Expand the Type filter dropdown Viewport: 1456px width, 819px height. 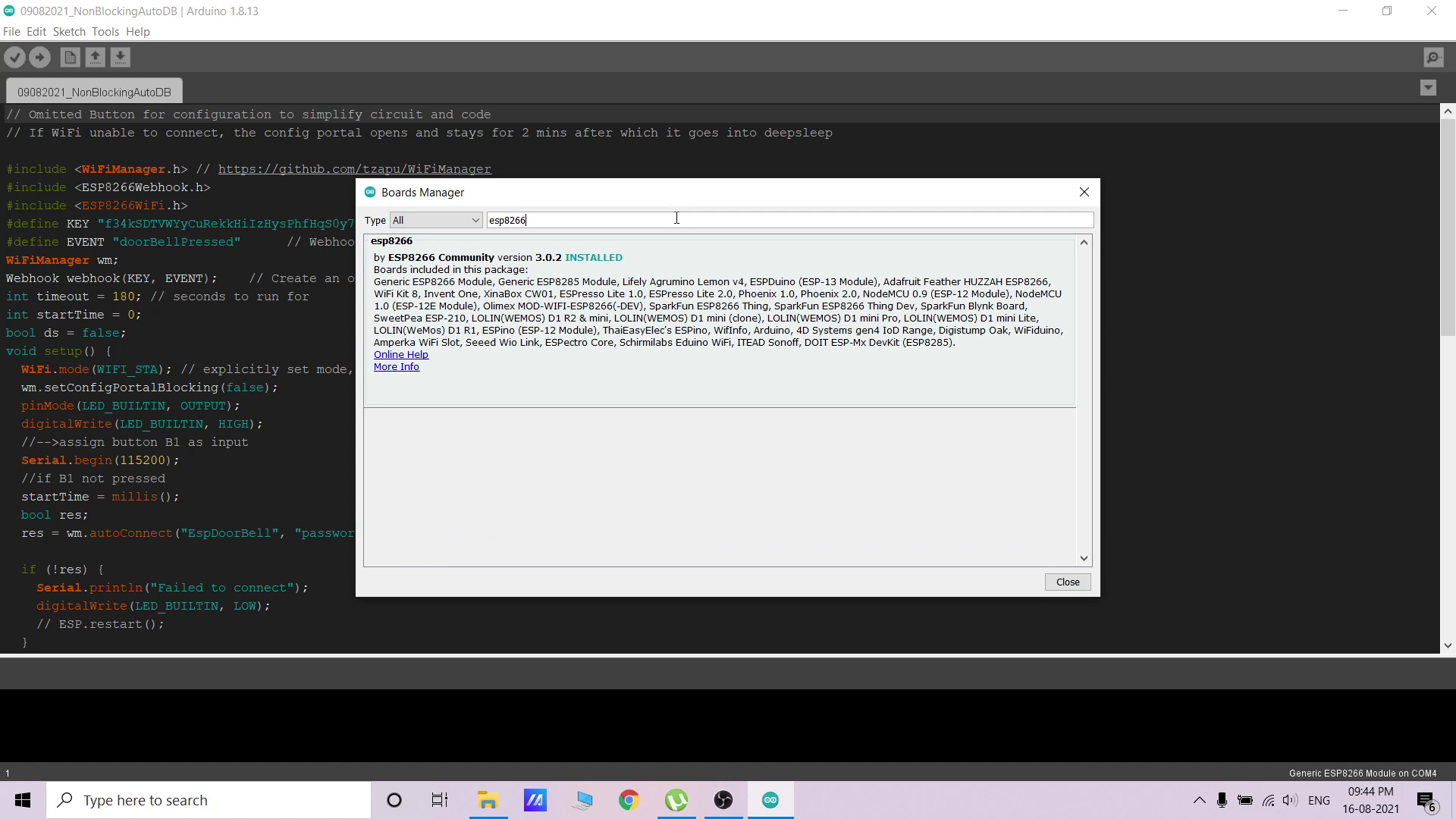pyautogui.click(x=436, y=221)
